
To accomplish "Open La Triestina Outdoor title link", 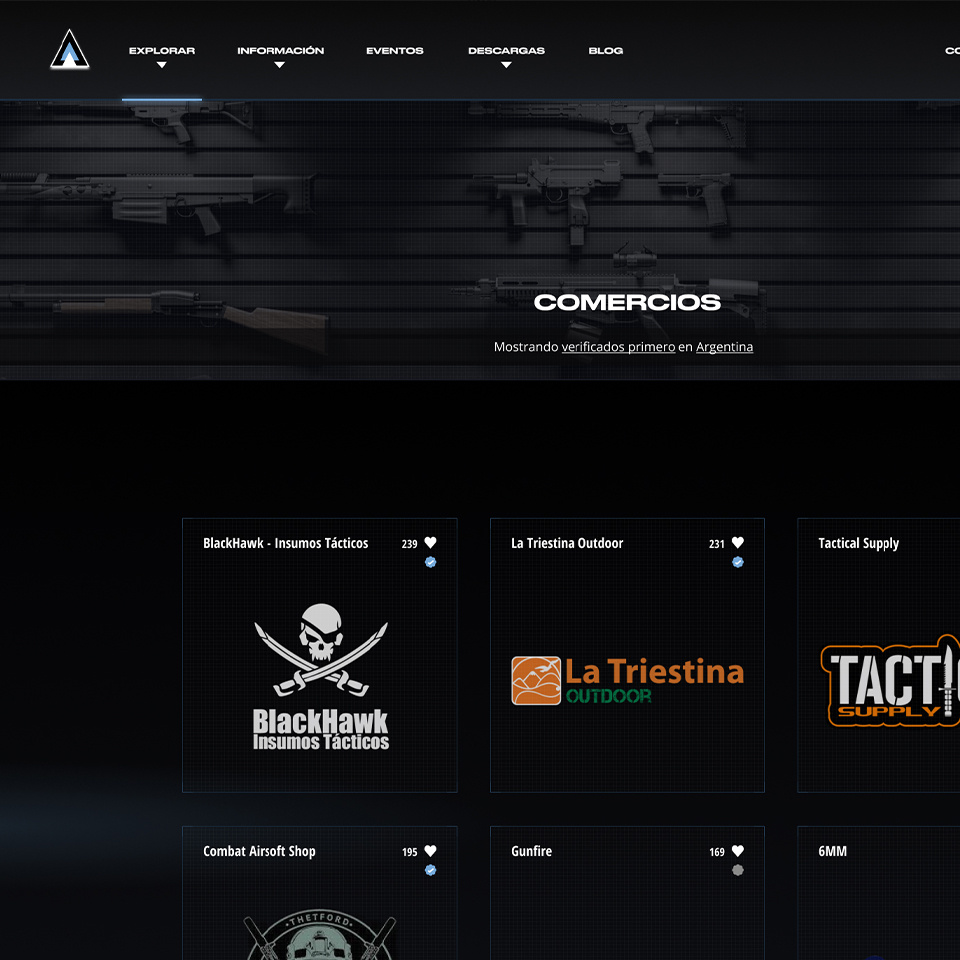I will [x=567, y=543].
